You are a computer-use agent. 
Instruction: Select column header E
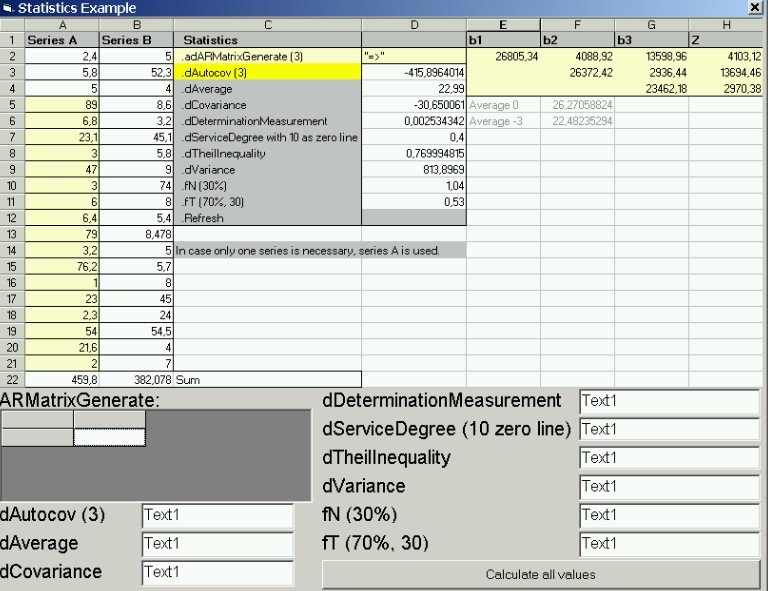504,25
